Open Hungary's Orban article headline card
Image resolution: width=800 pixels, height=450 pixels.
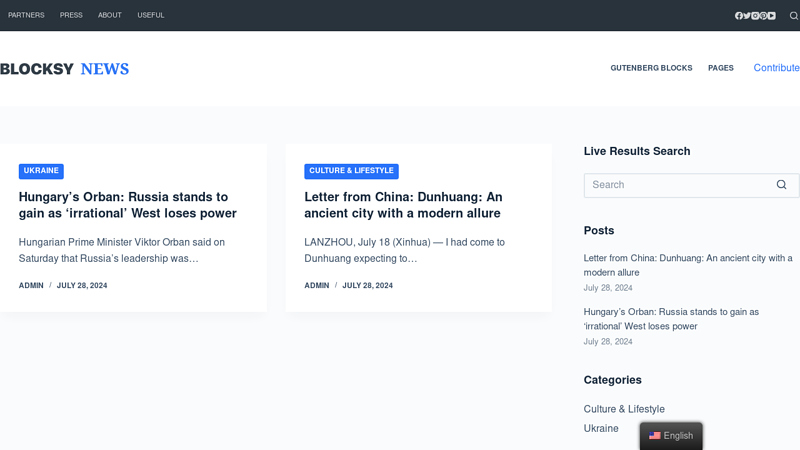(x=128, y=205)
